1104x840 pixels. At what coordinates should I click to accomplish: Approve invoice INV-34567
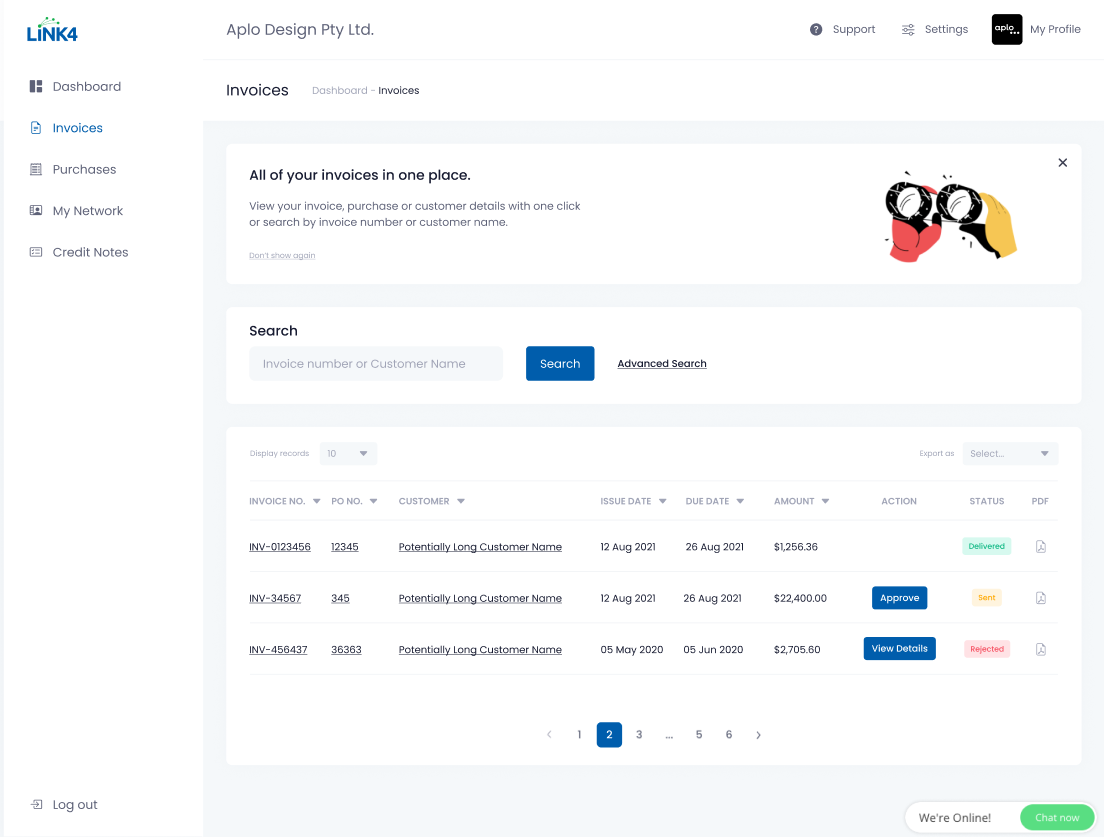(899, 598)
